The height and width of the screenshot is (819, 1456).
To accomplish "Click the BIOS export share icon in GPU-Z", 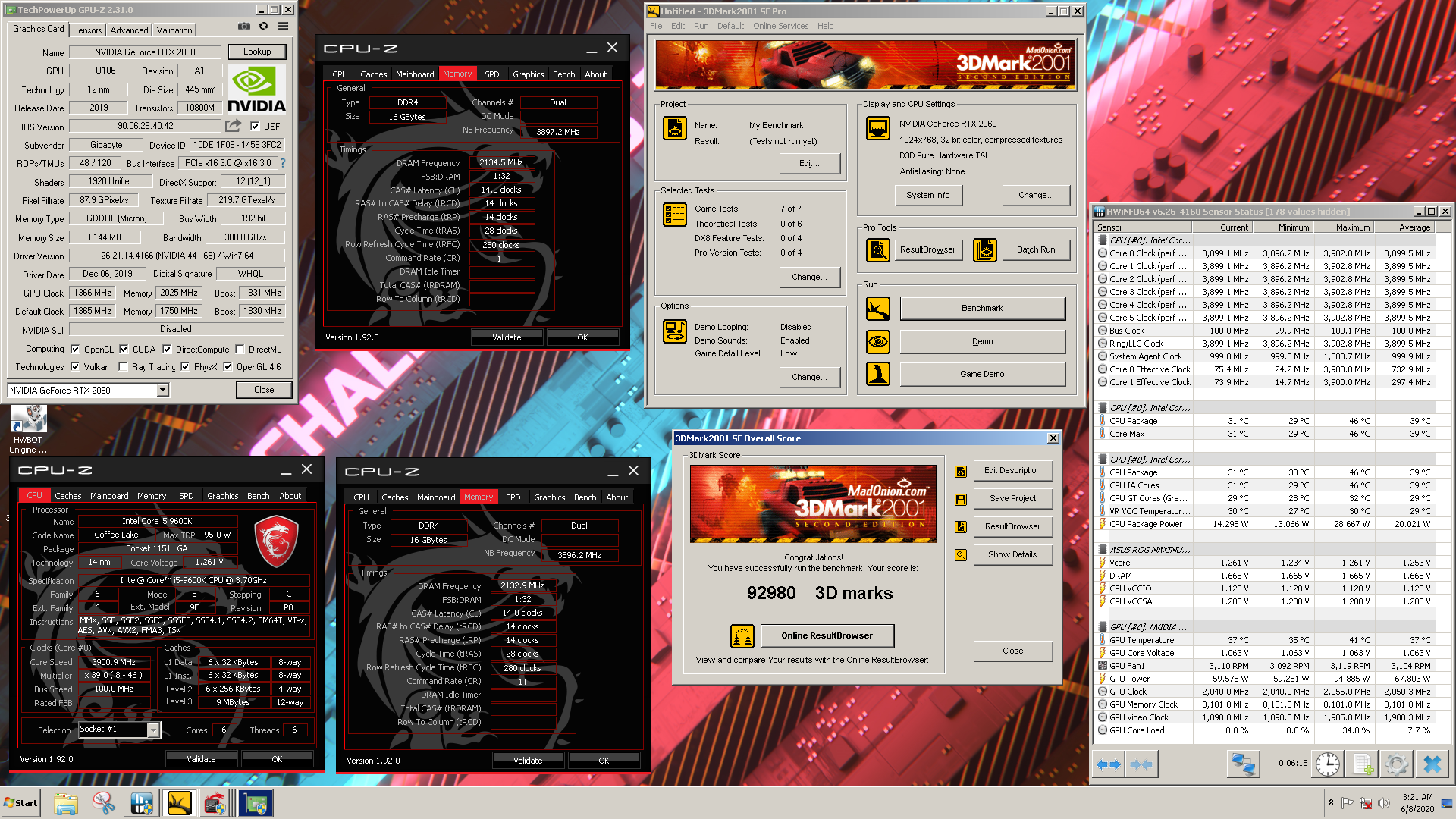I will [234, 126].
